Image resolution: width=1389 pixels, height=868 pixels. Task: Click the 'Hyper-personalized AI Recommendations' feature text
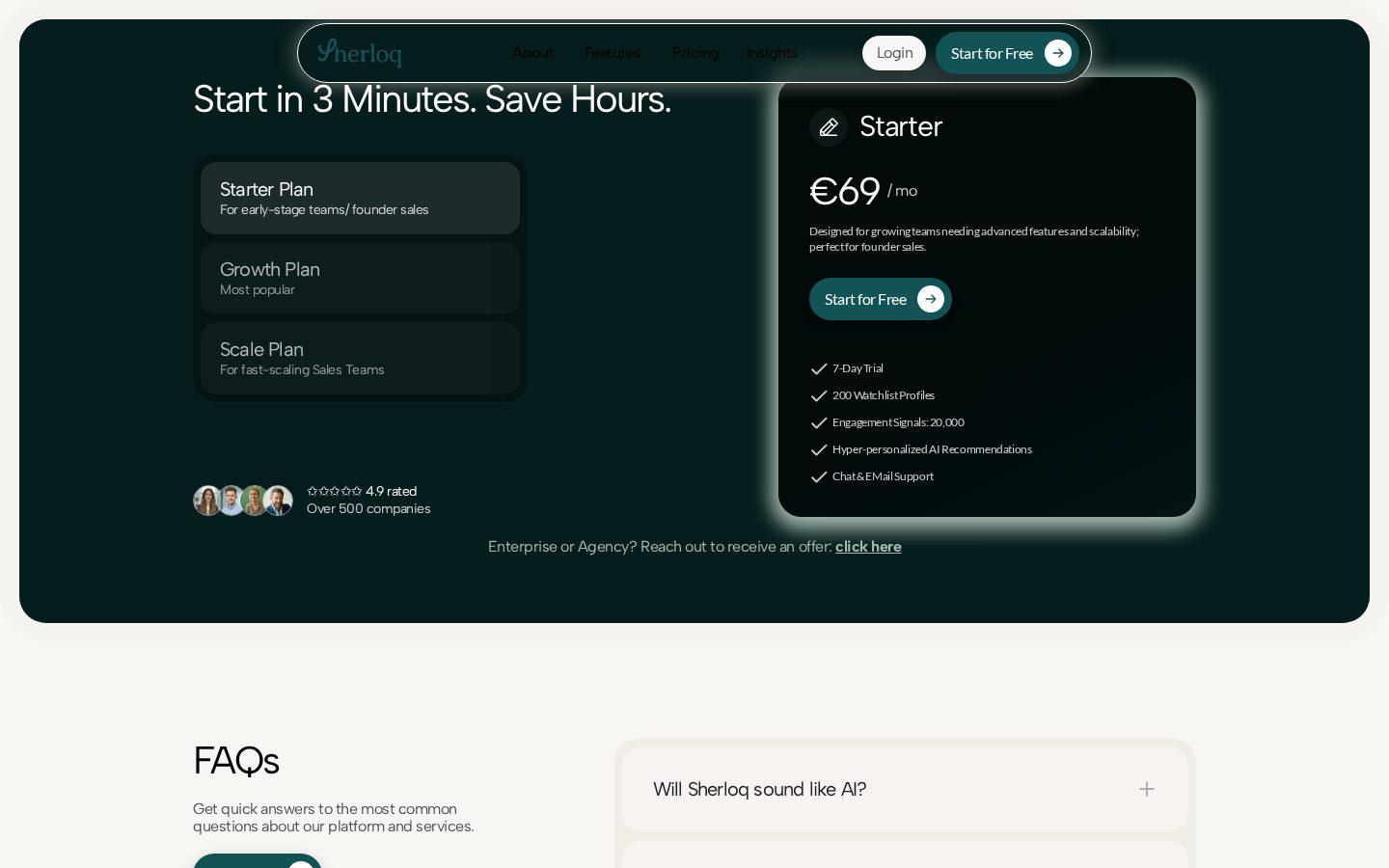(932, 449)
